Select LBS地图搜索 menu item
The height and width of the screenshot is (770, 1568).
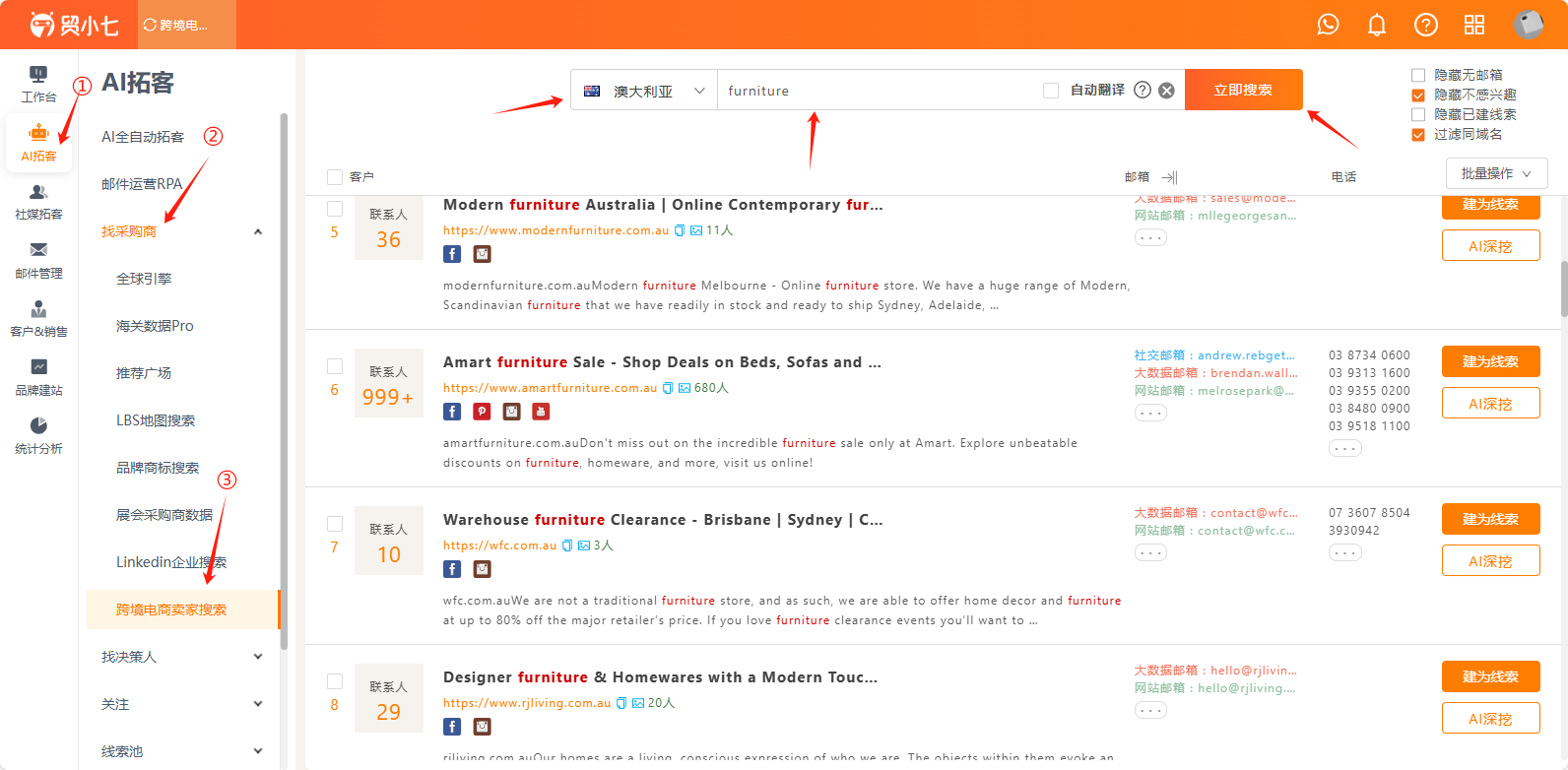tap(156, 420)
